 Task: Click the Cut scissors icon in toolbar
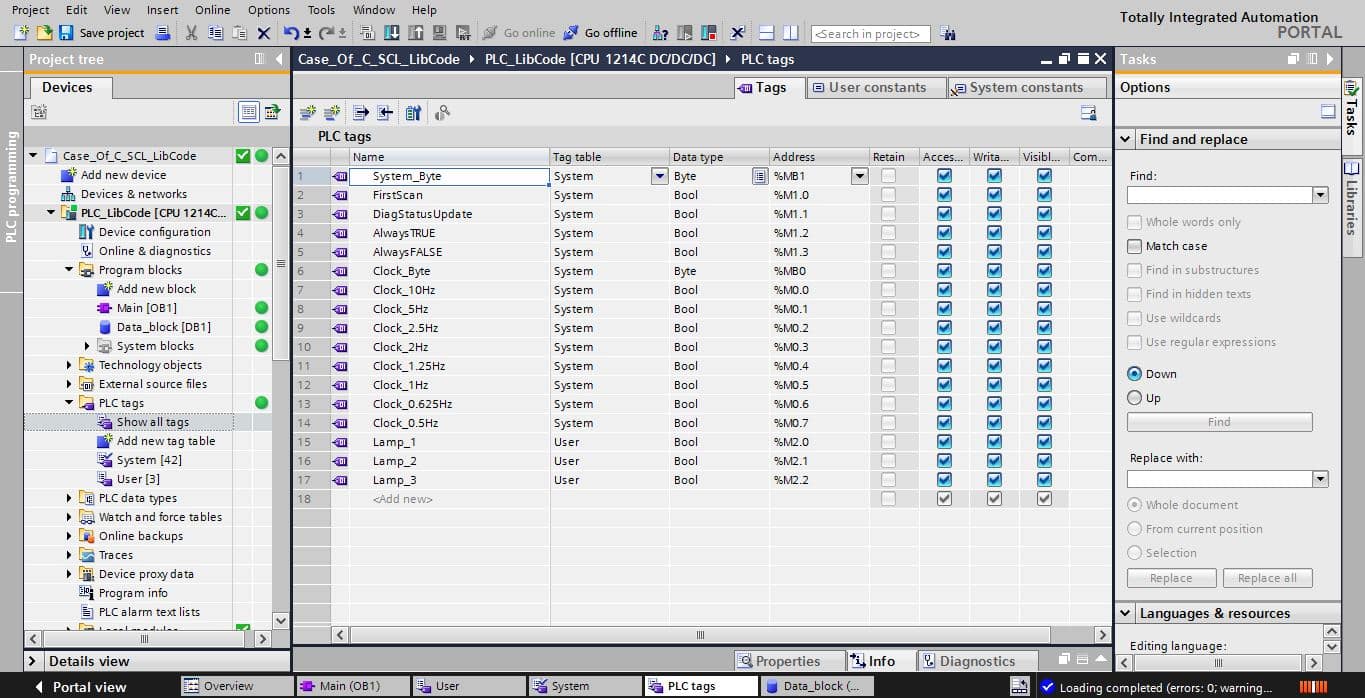(191, 33)
